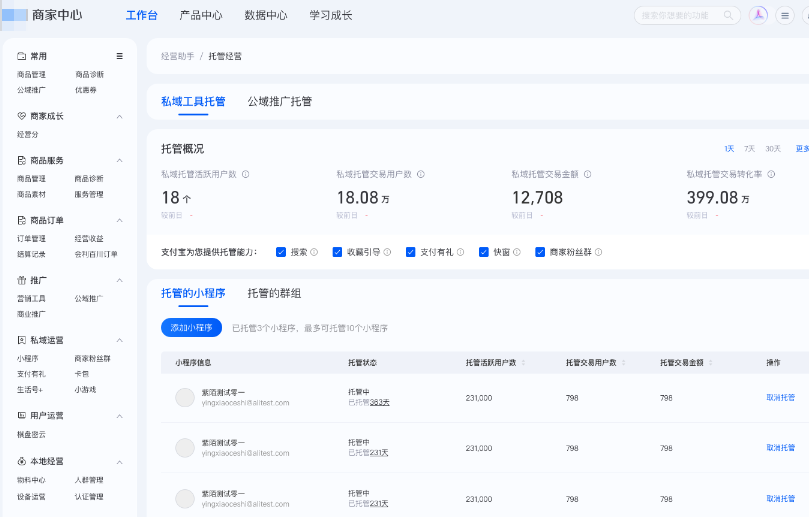This screenshot has height=517, width=809.
Task: Toggle the 支付有礼 capability checkbox
Action: click(x=411, y=252)
